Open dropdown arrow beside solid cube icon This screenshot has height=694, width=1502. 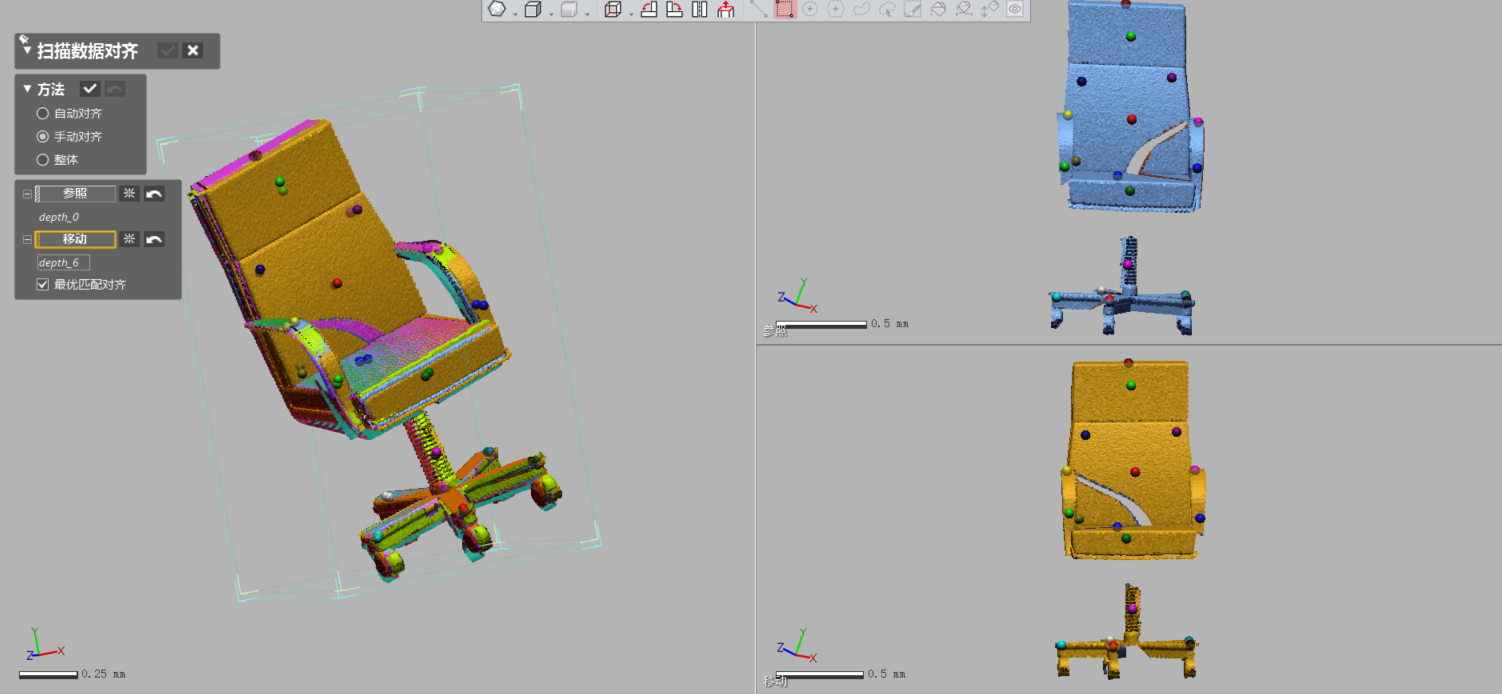coord(551,13)
